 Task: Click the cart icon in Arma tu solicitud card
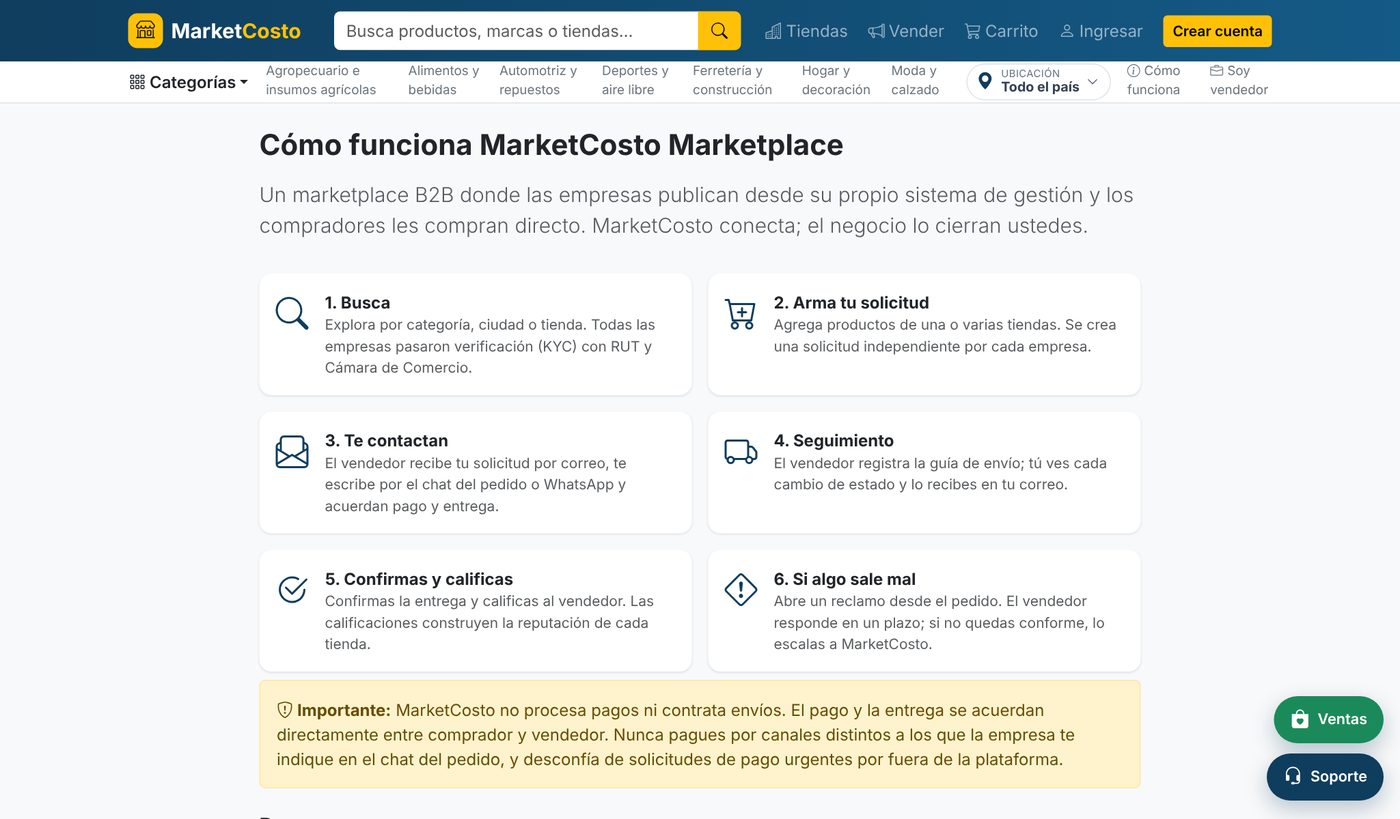coord(740,314)
